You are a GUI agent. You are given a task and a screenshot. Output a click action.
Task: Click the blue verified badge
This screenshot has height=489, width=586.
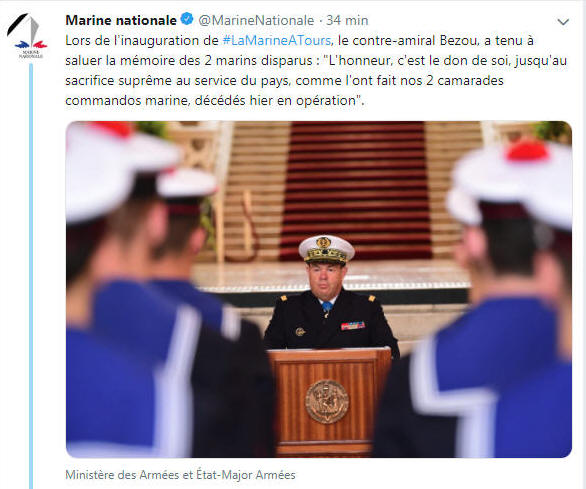(187, 19)
